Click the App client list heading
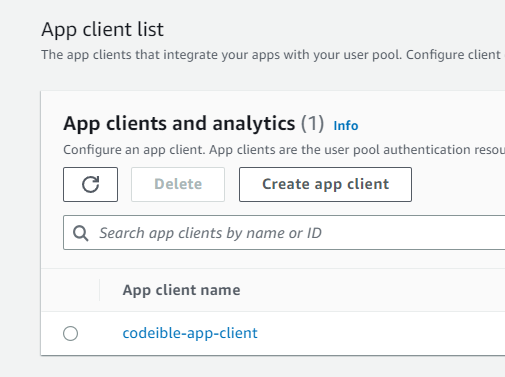The image size is (505, 377). 102,29
